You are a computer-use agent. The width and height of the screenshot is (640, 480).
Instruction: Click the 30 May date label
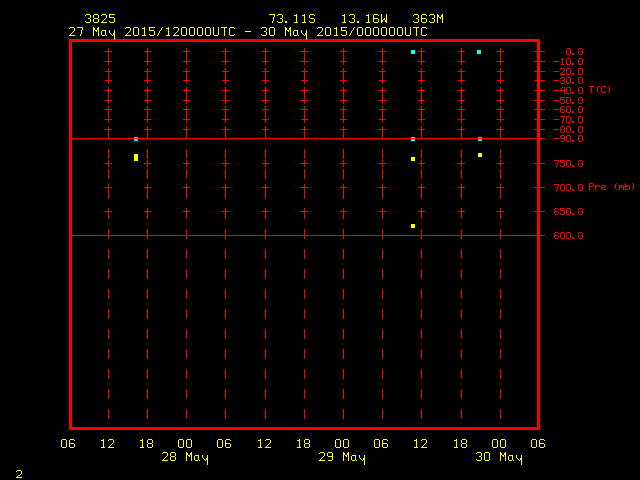(498, 458)
